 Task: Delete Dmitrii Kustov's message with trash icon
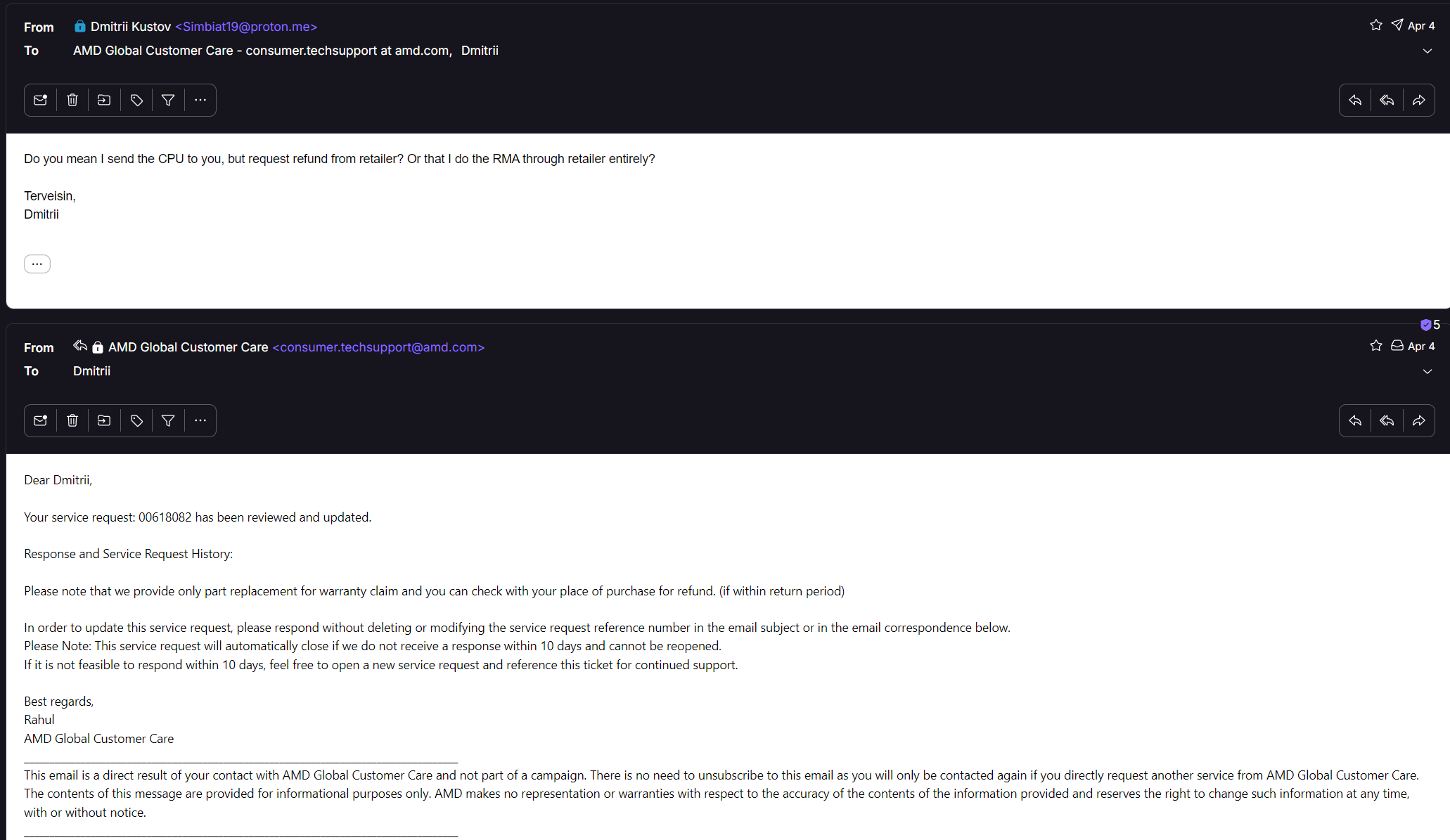click(x=72, y=100)
